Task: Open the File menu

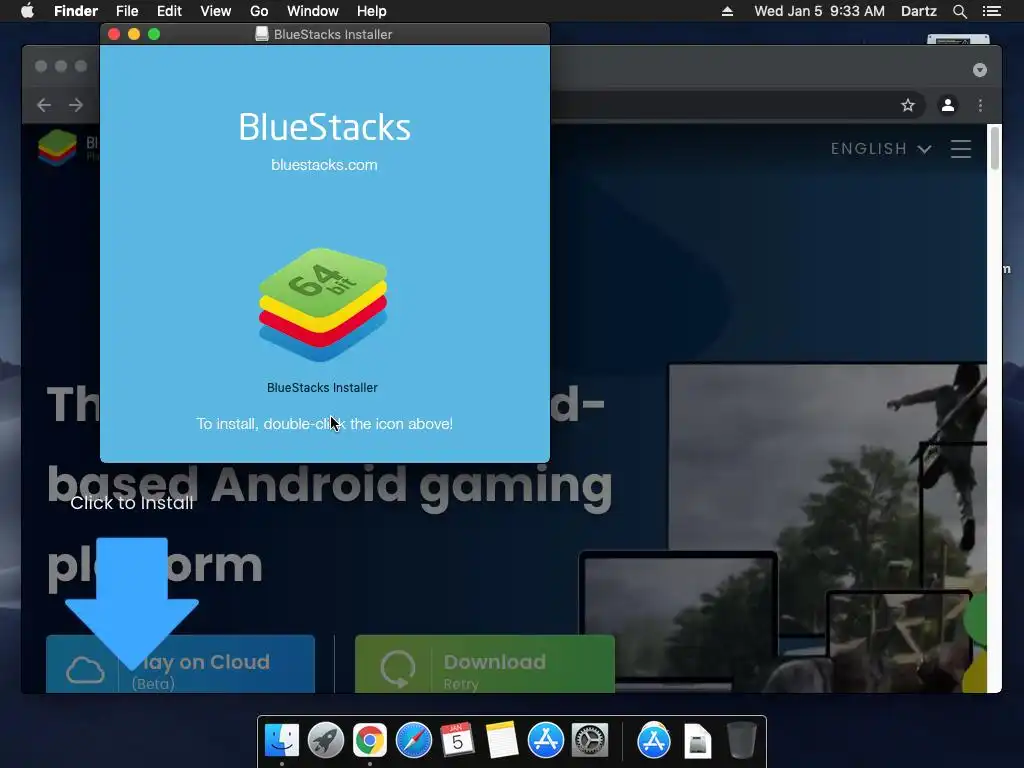Action: tap(127, 11)
